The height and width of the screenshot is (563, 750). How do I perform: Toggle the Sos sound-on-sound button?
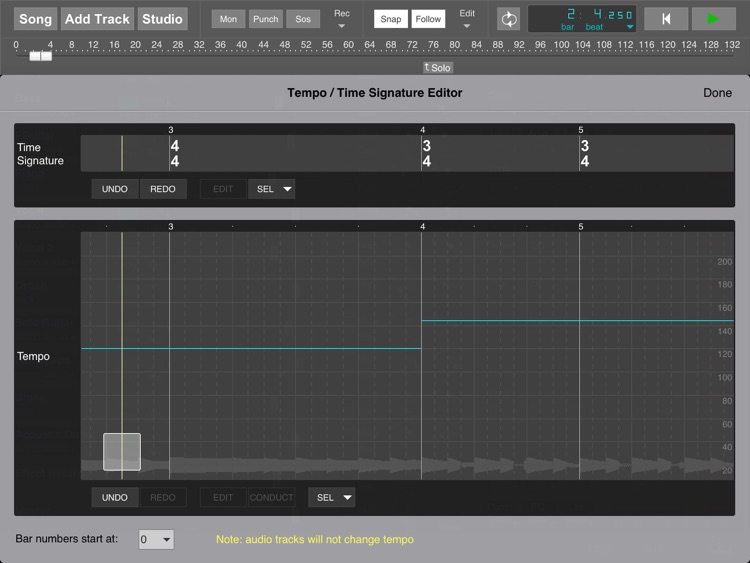(x=303, y=19)
